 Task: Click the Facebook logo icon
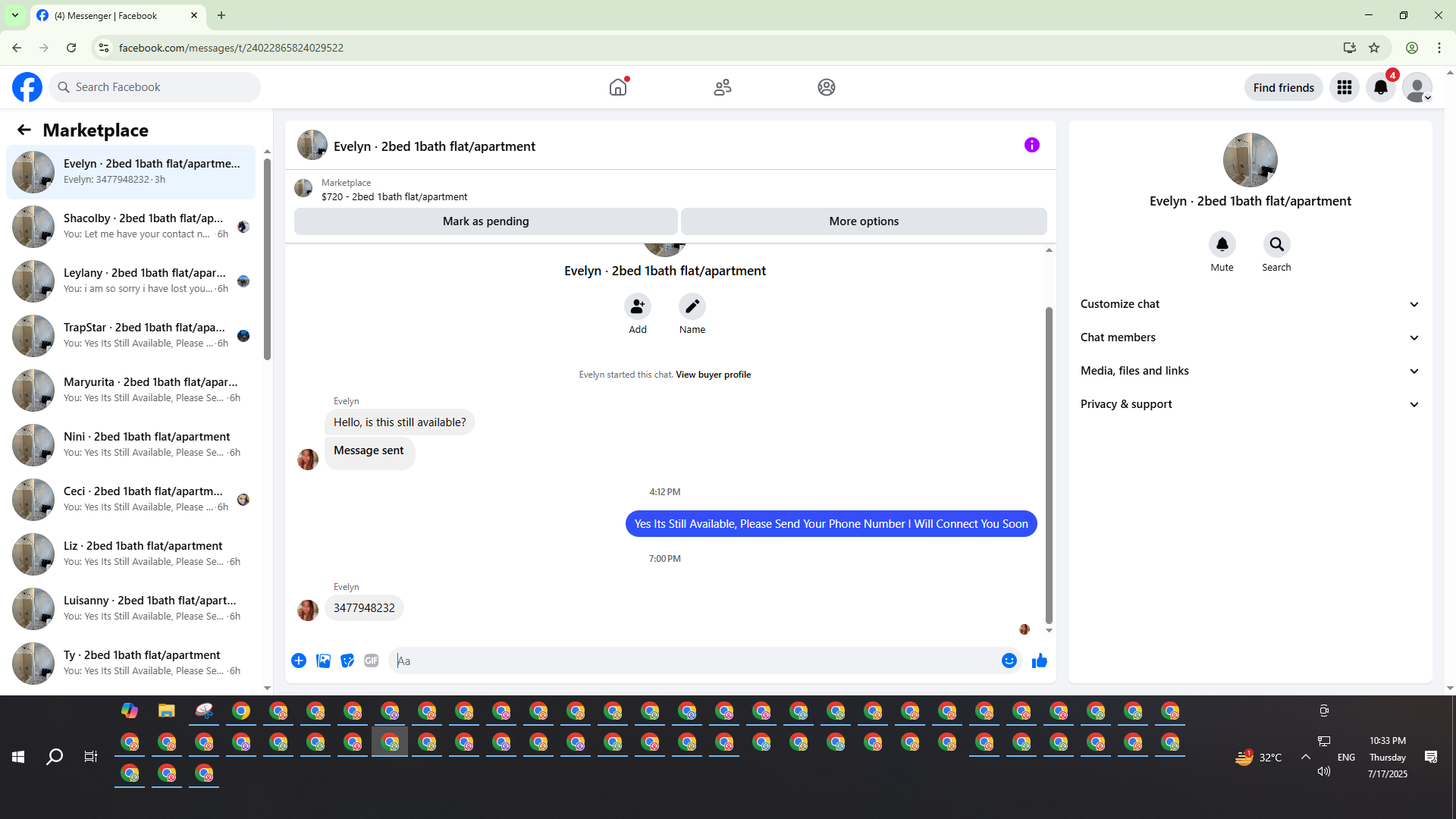pos(27,87)
